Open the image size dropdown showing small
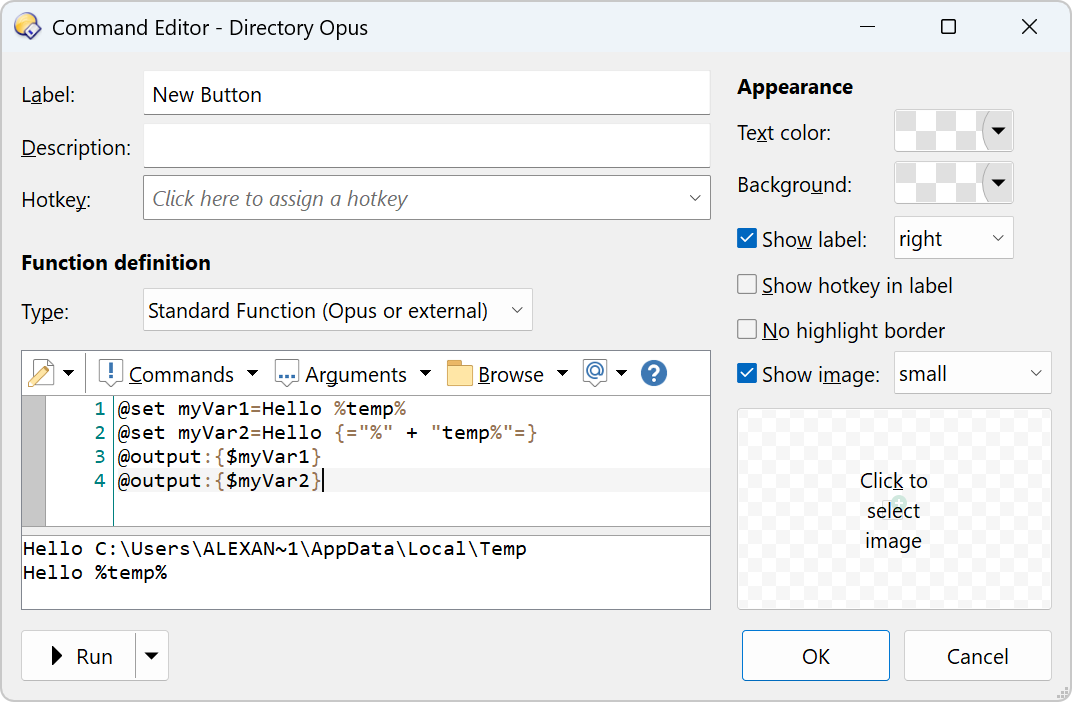 point(972,373)
